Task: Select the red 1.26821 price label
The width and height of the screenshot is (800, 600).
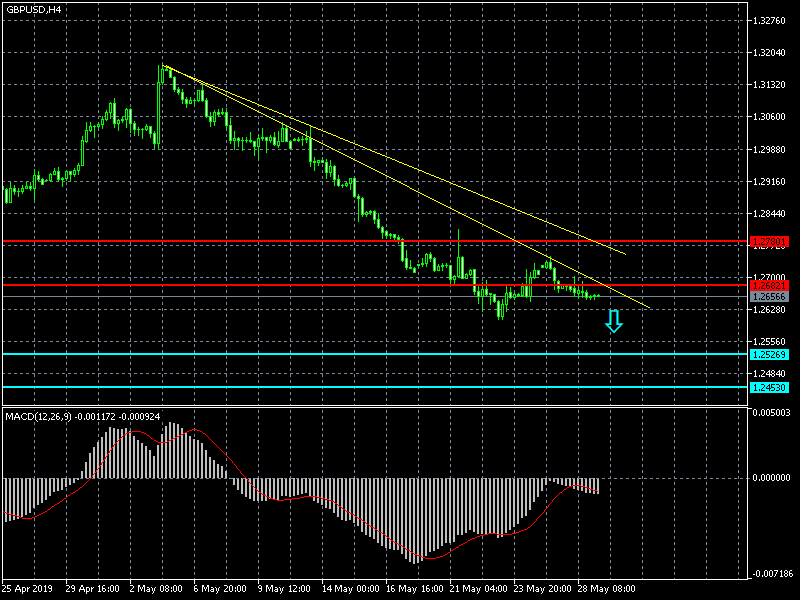Action: (x=769, y=285)
